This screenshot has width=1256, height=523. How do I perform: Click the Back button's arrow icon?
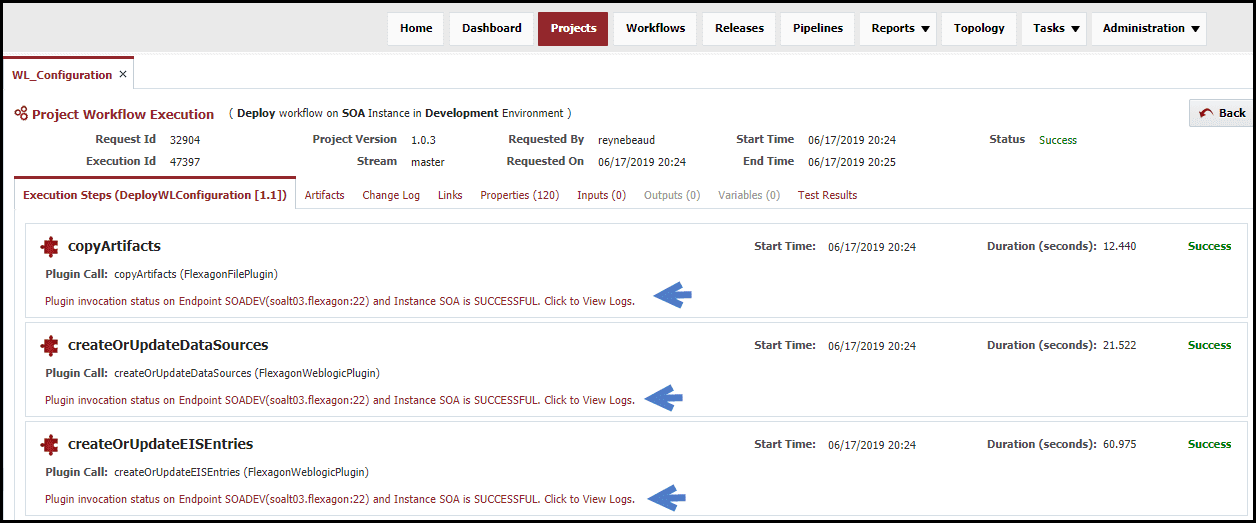(1206, 113)
